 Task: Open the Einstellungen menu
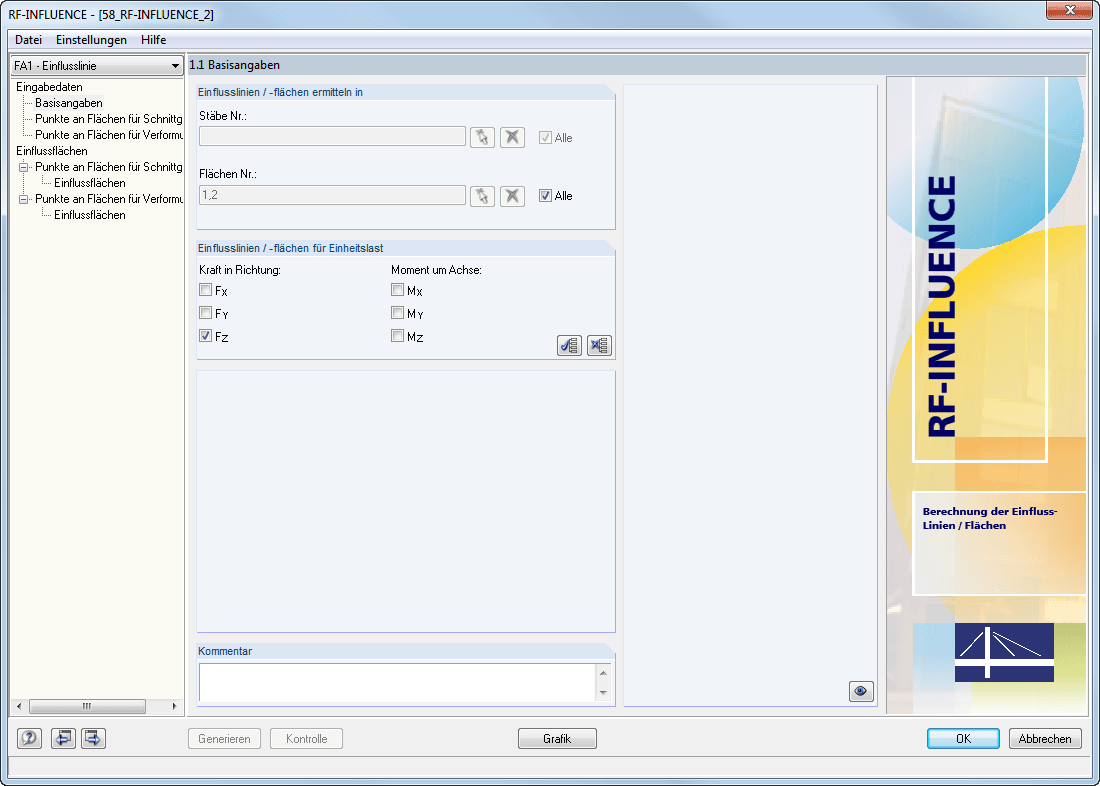pyautogui.click(x=91, y=40)
